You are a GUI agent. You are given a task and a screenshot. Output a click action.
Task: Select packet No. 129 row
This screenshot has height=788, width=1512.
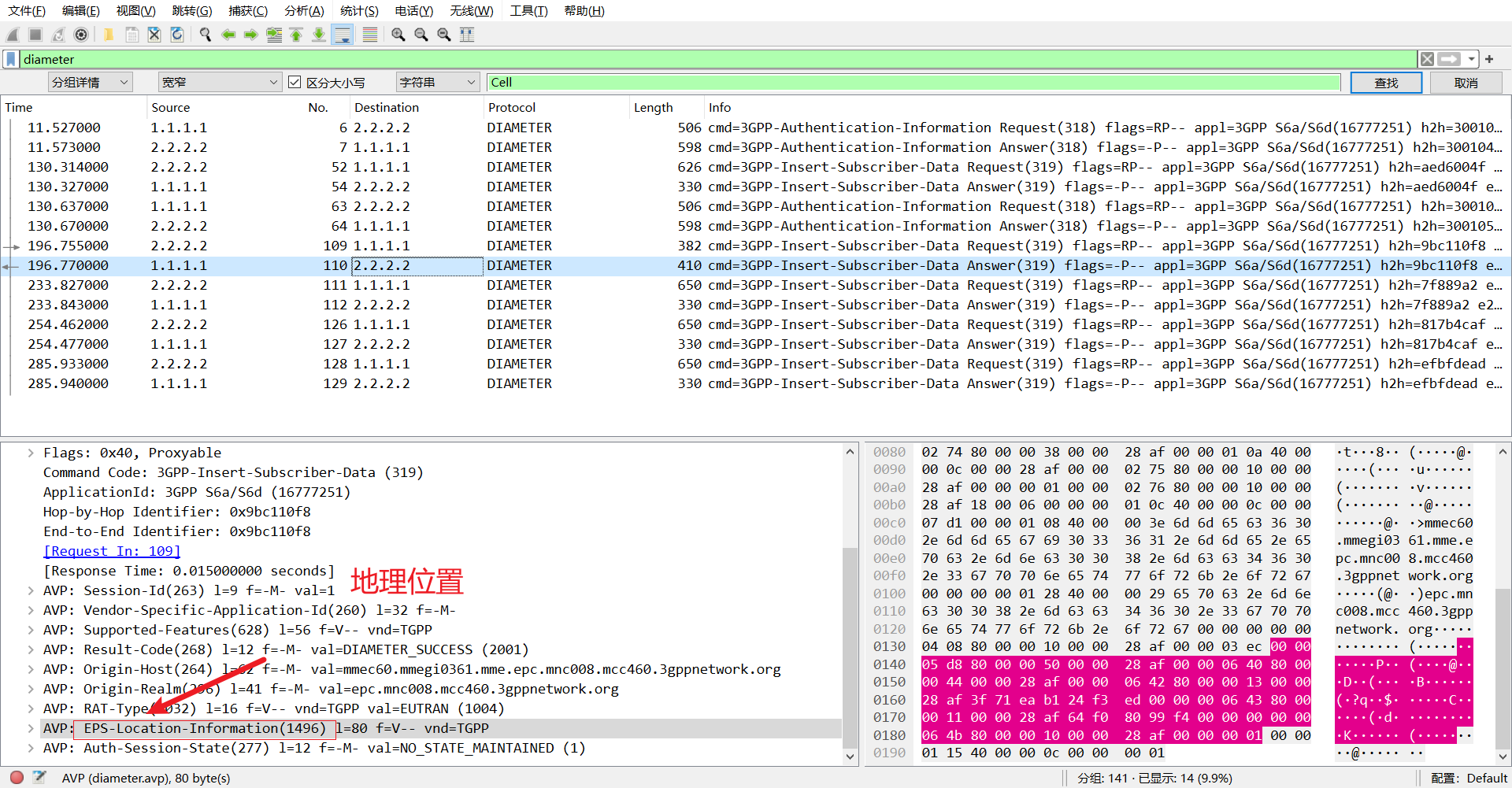tap(756, 383)
